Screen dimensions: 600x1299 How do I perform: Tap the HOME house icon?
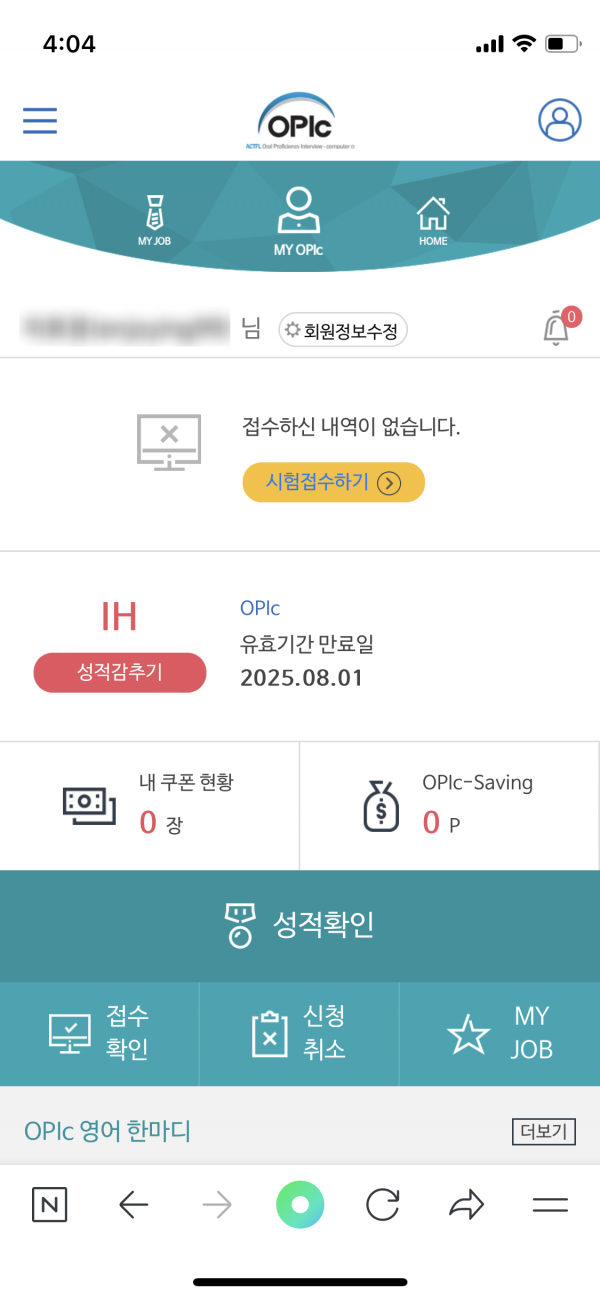coord(432,210)
